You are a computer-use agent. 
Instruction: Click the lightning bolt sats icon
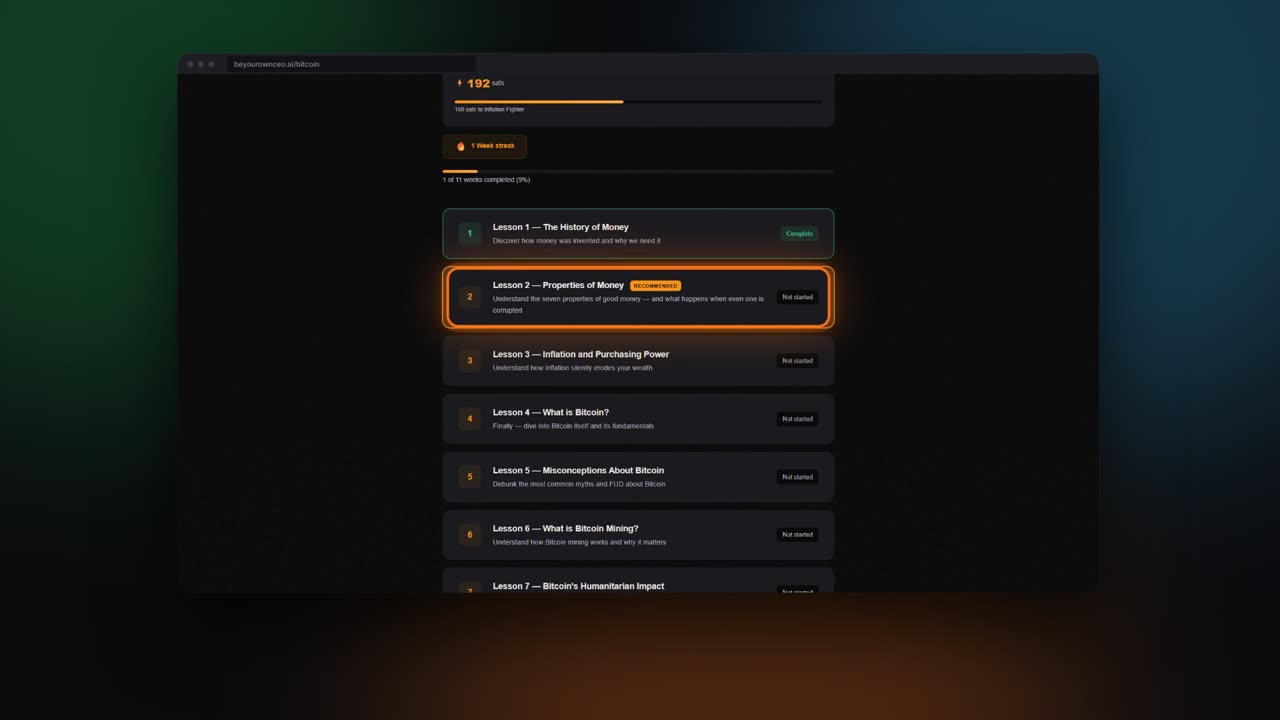460,83
